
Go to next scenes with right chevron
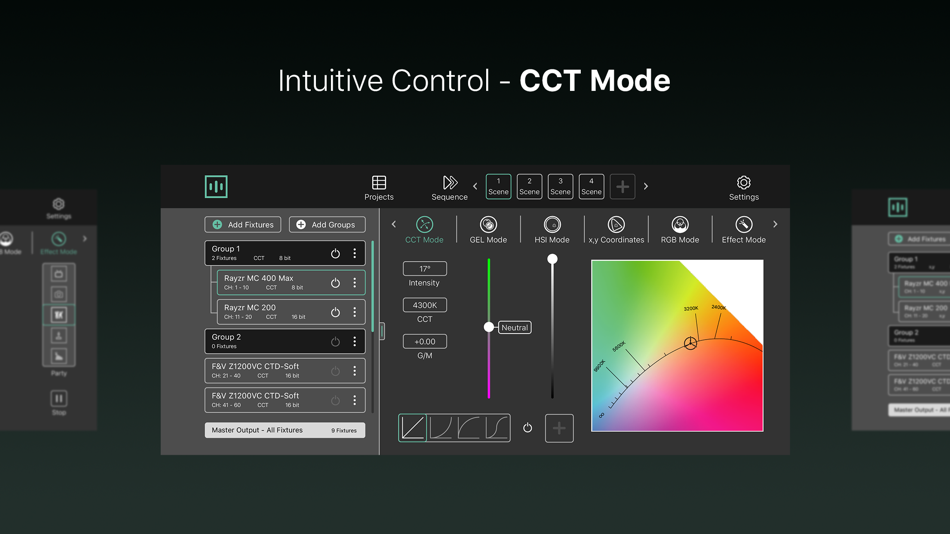645,187
